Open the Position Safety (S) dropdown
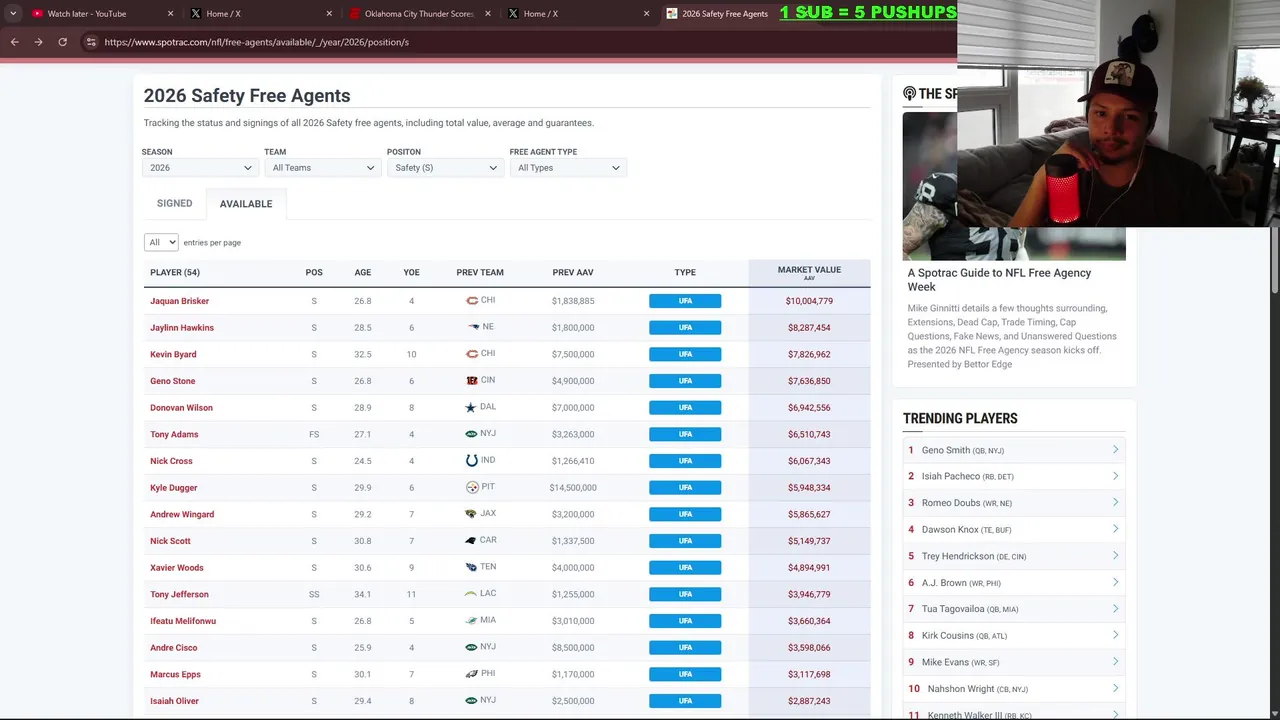Screen dimensions: 1280x720 446,168
